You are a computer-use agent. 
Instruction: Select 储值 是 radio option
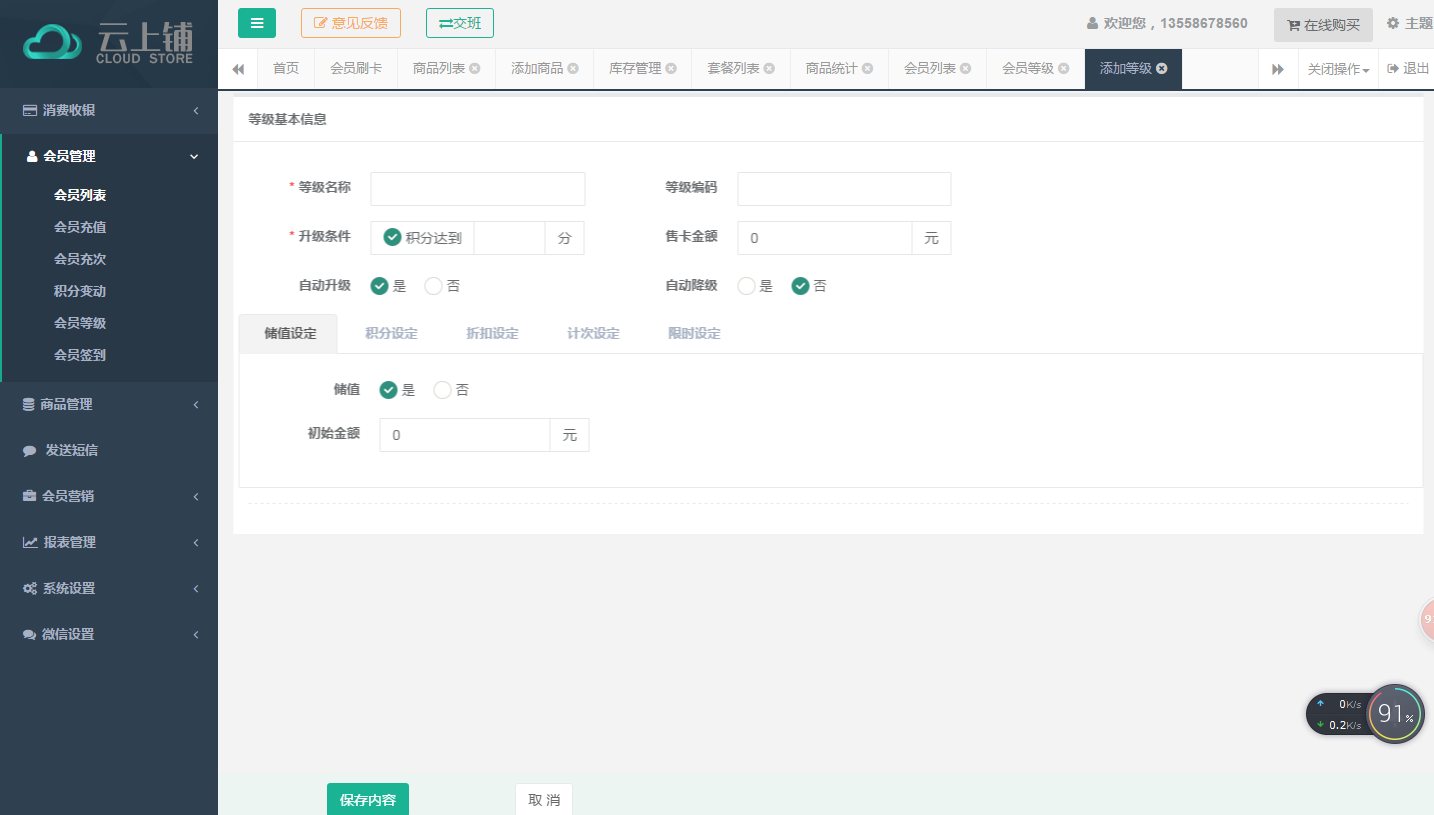389,390
